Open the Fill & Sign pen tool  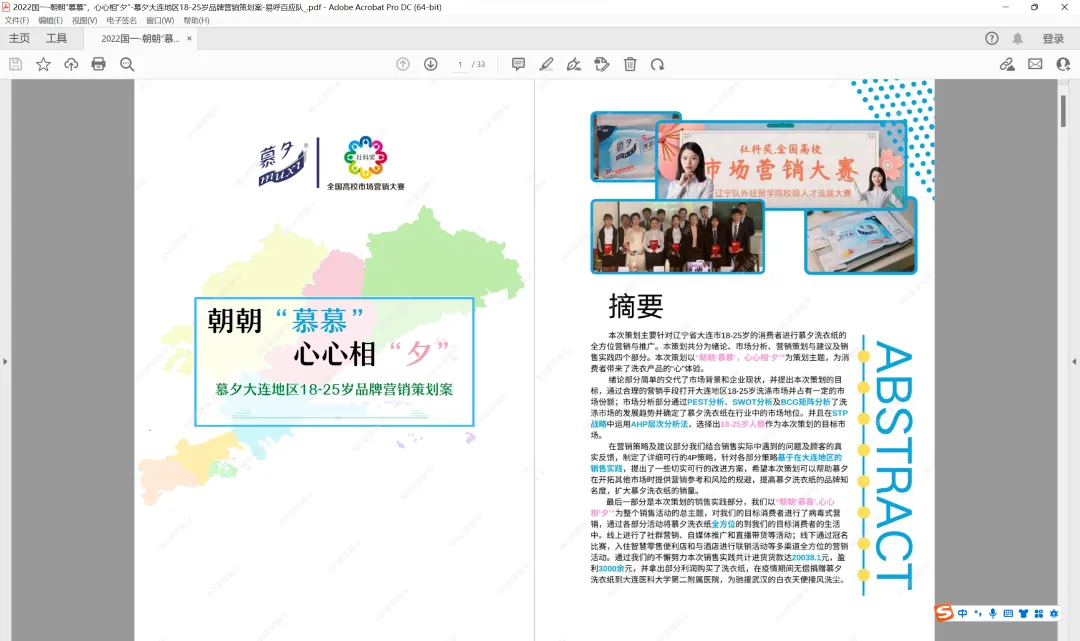click(574, 63)
